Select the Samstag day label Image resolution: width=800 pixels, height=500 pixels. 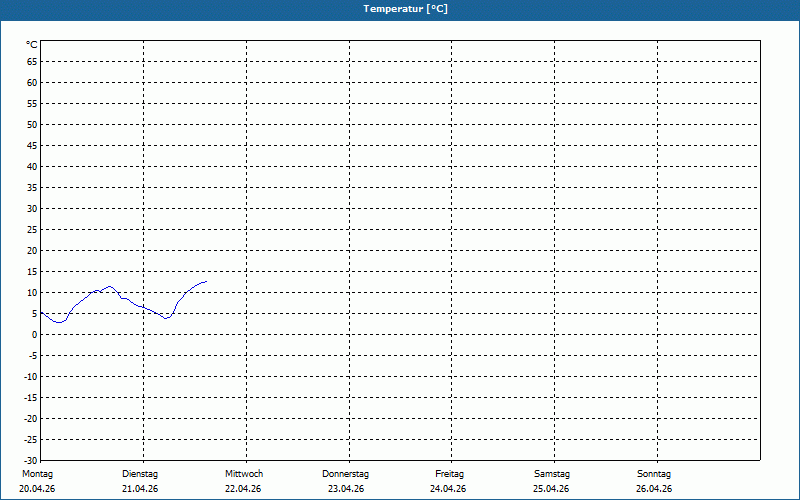click(x=552, y=474)
